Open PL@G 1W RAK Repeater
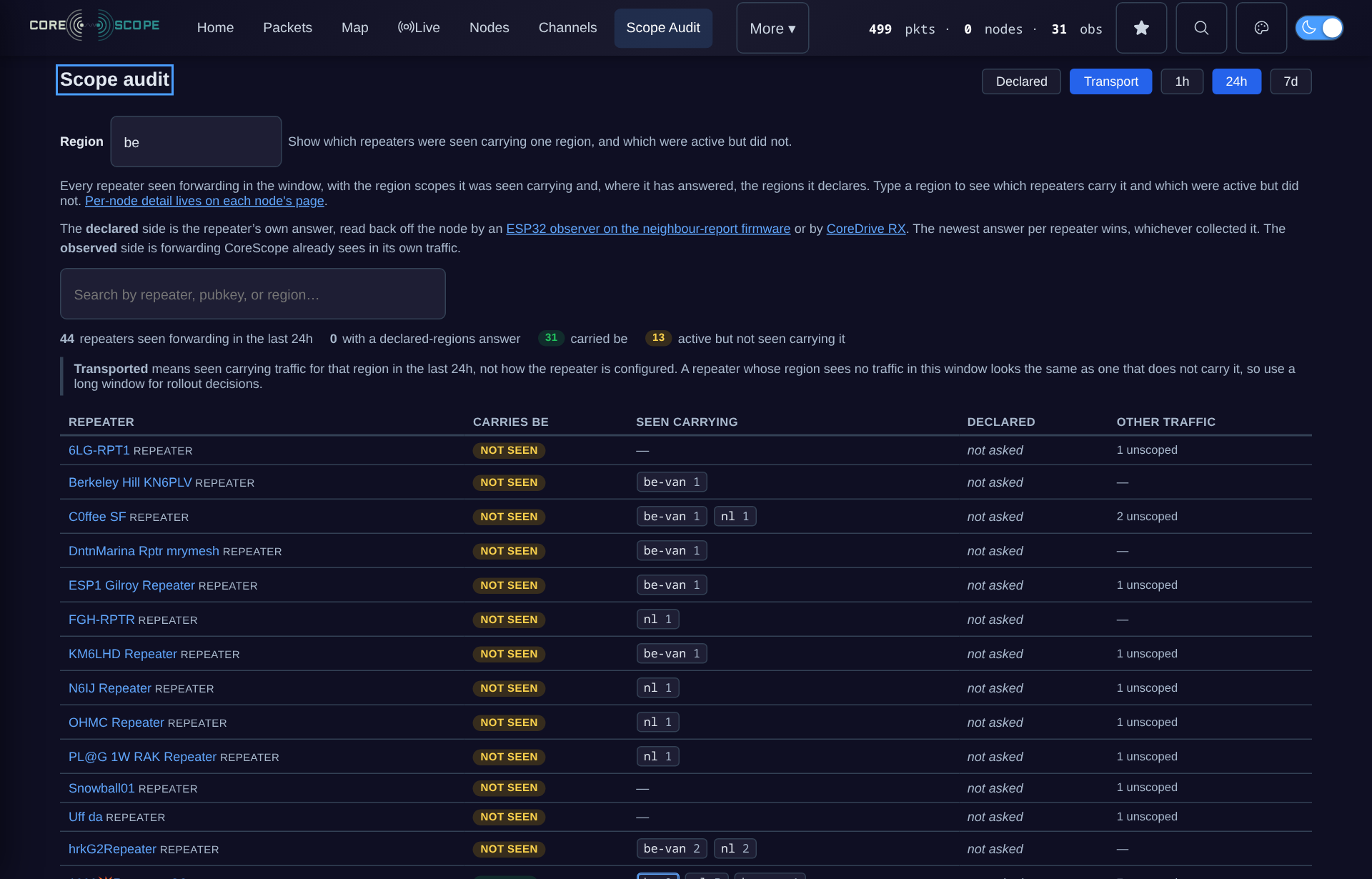 142,757
